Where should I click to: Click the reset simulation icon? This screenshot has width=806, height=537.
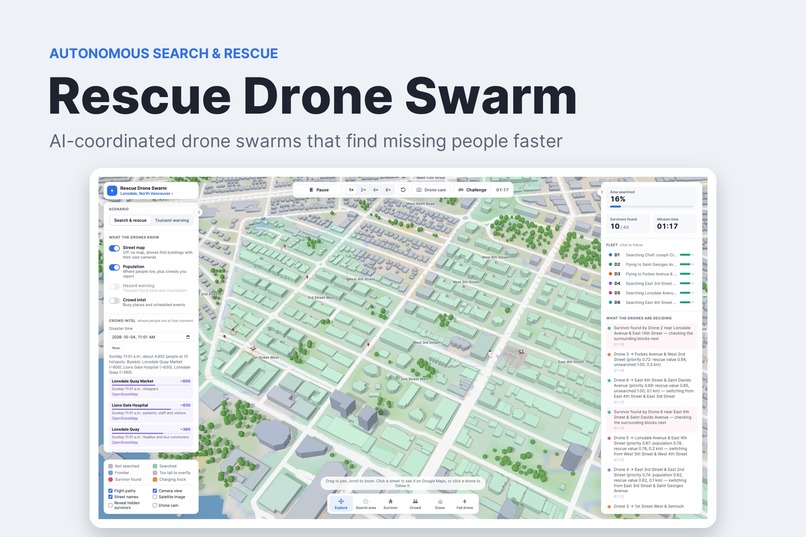[403, 190]
